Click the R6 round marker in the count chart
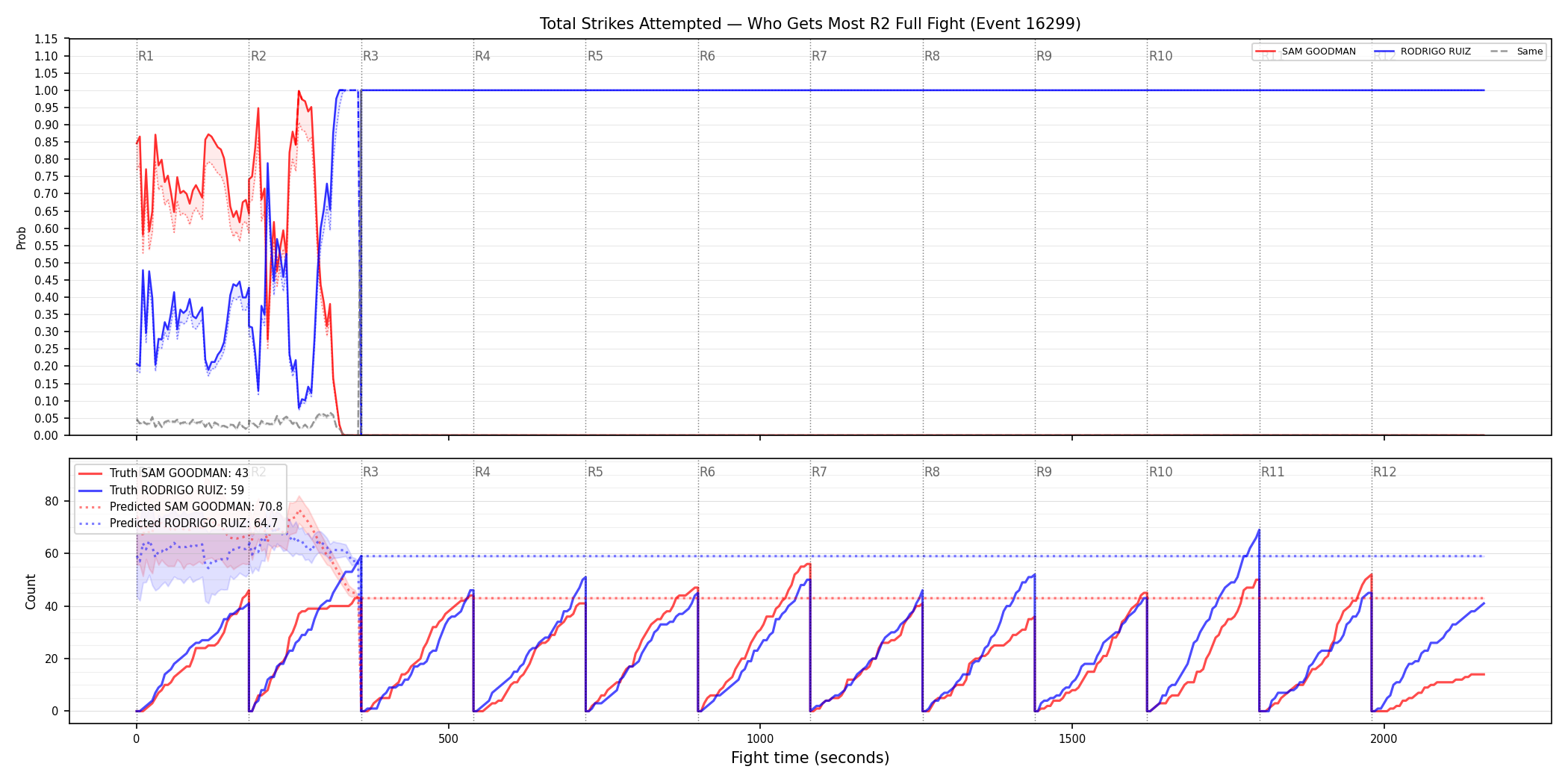The image size is (1568, 784). pos(707,472)
